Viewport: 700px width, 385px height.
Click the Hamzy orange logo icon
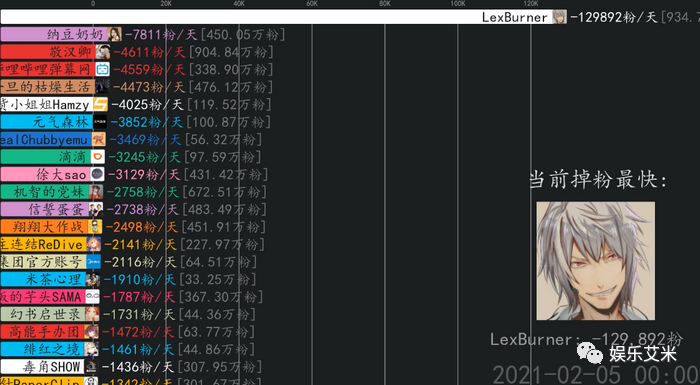pyautogui.click(x=100, y=105)
